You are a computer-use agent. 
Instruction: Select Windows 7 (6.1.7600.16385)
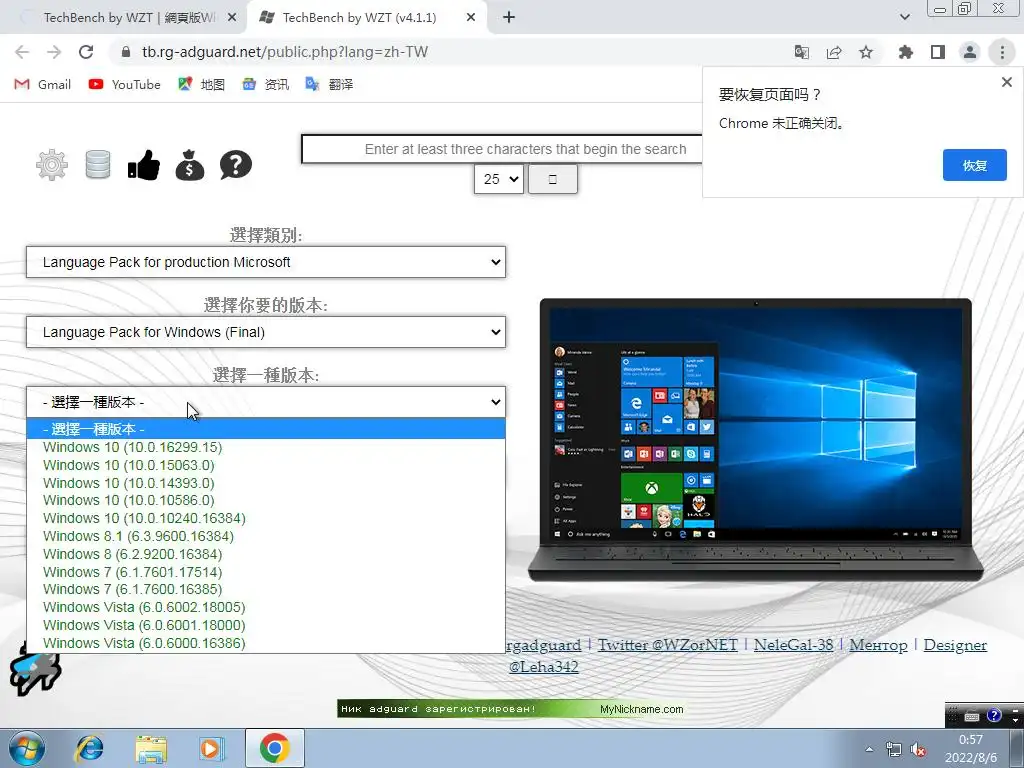[x=266, y=589]
